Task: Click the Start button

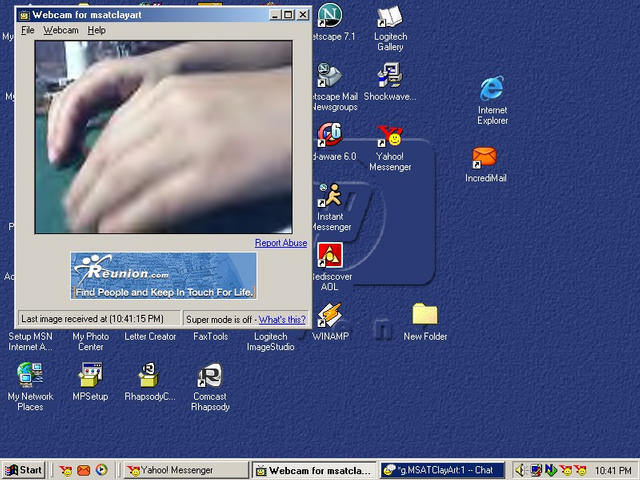Action: [x=24, y=470]
